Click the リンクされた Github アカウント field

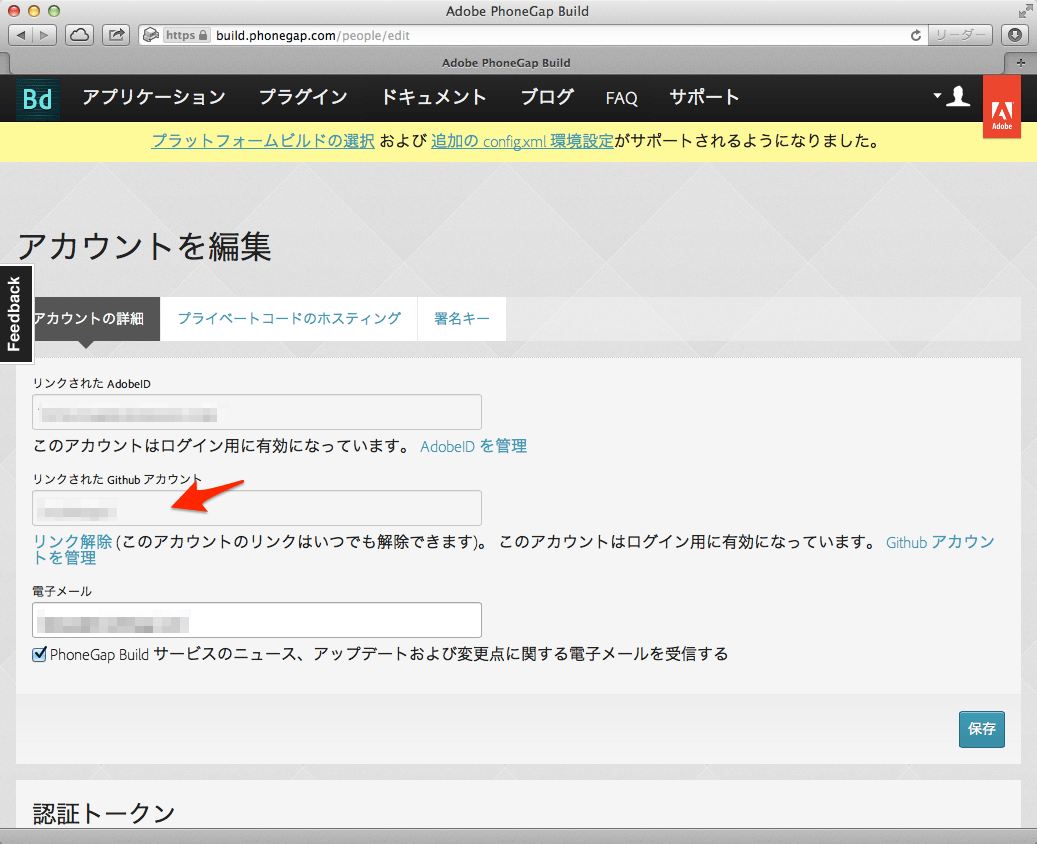click(257, 508)
